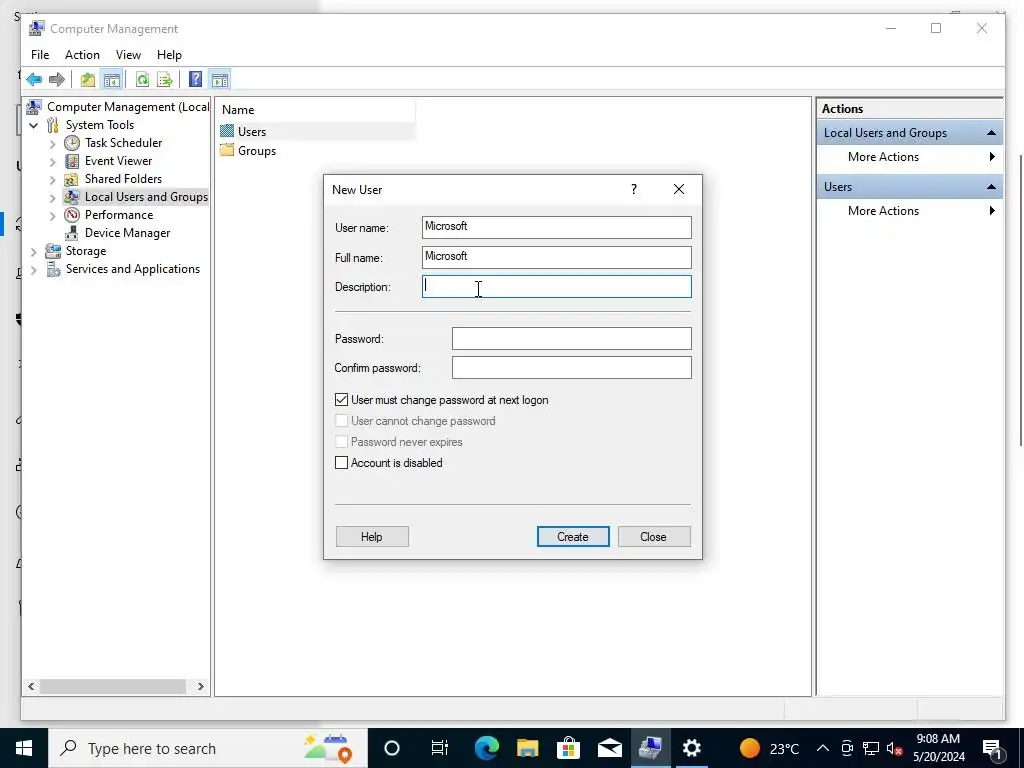Click the Device Manager icon
1024x768 pixels.
click(x=72, y=232)
